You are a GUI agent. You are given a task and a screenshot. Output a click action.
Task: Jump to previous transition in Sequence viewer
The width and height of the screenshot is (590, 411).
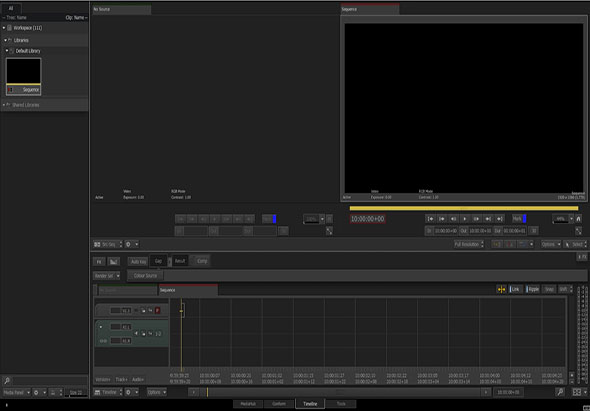pos(442,219)
